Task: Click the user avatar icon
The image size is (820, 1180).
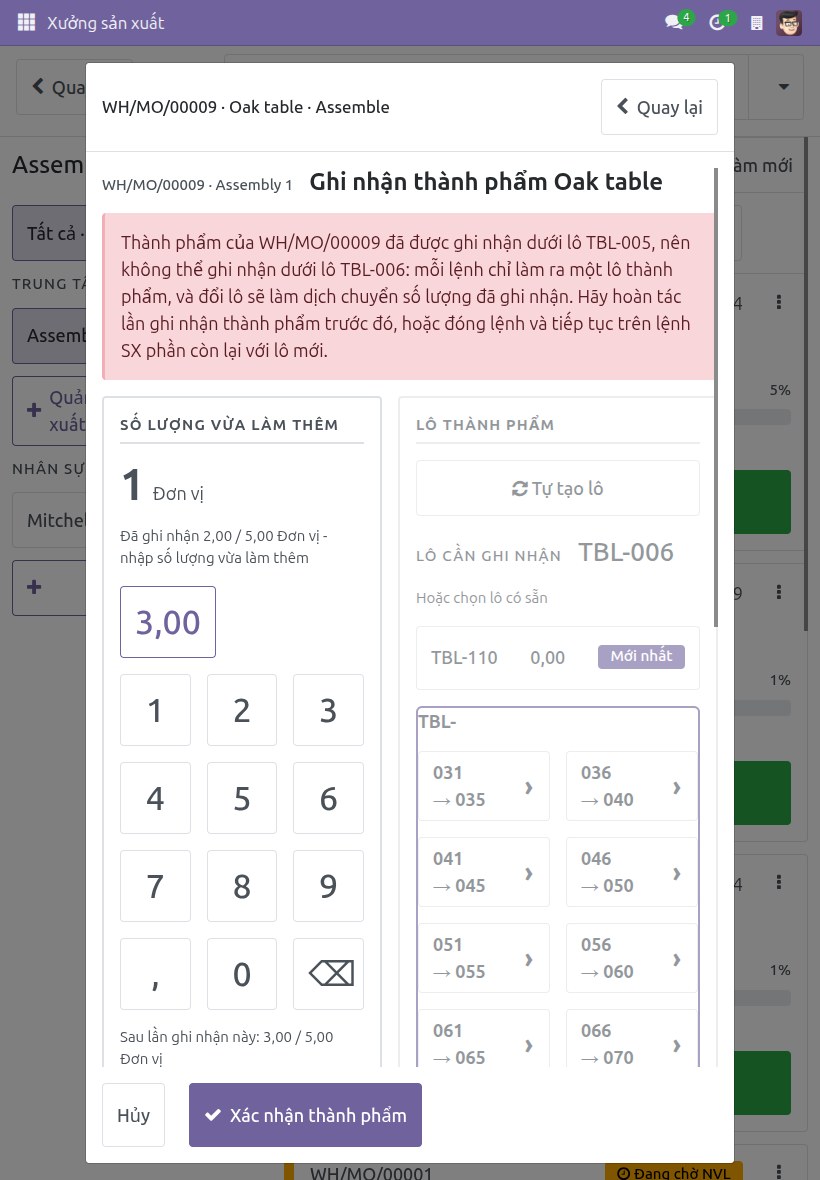Action: coord(789,23)
